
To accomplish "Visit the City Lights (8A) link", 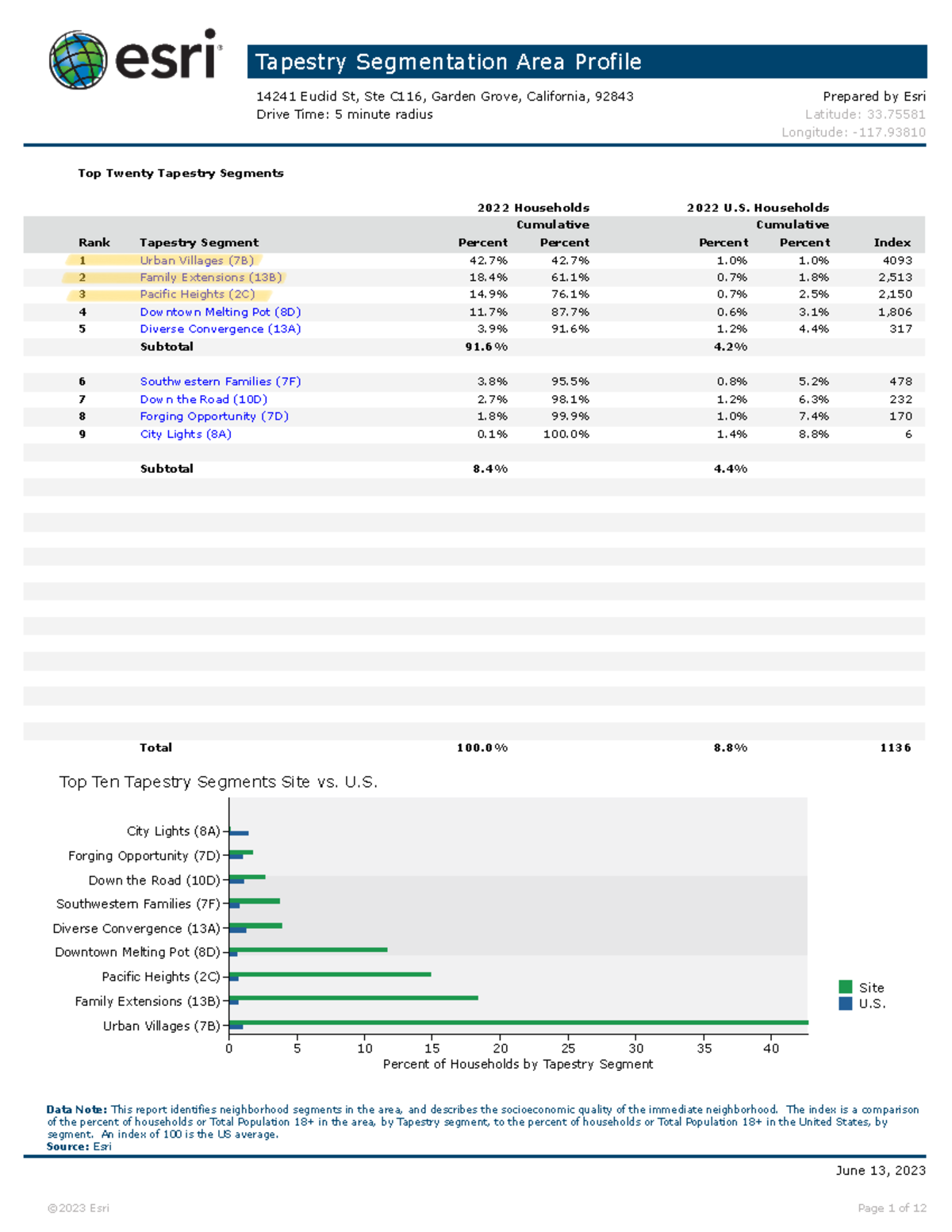I will [x=186, y=434].
